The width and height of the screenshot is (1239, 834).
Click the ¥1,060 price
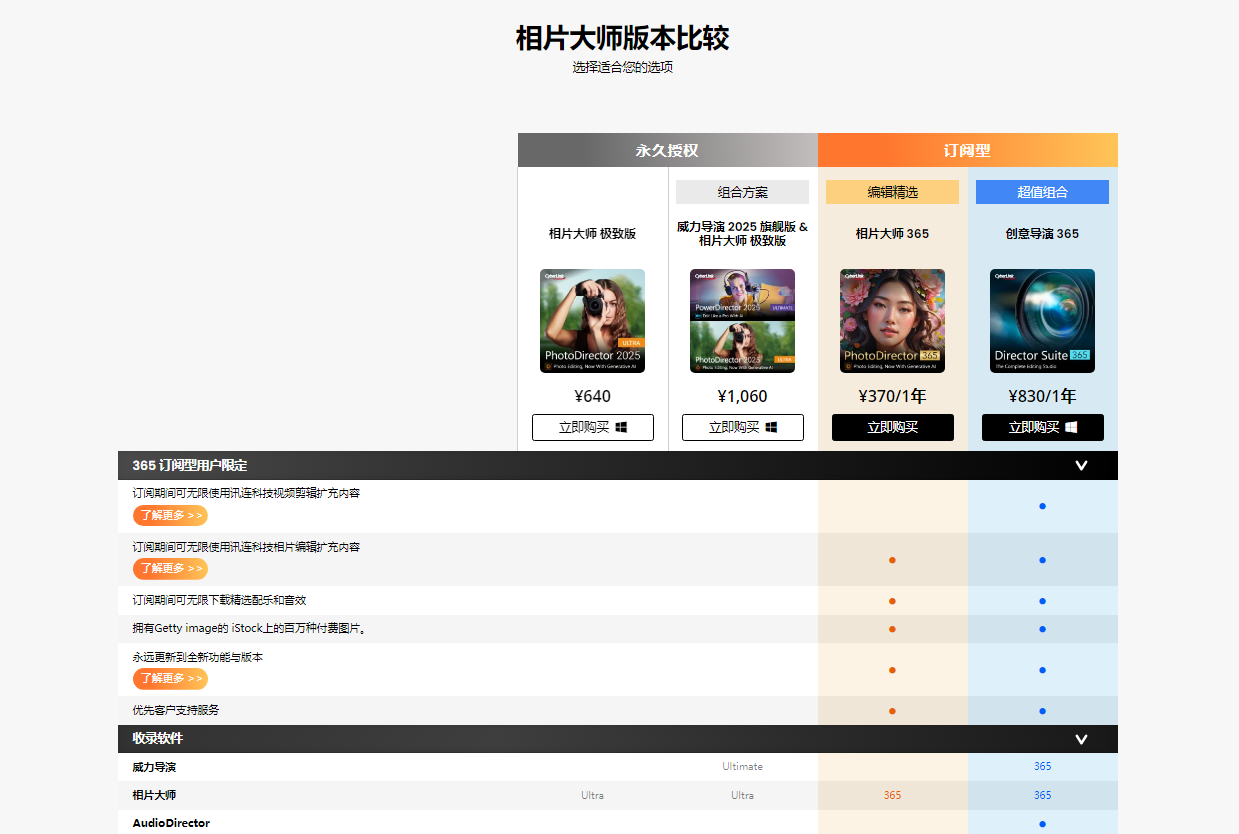(743, 396)
